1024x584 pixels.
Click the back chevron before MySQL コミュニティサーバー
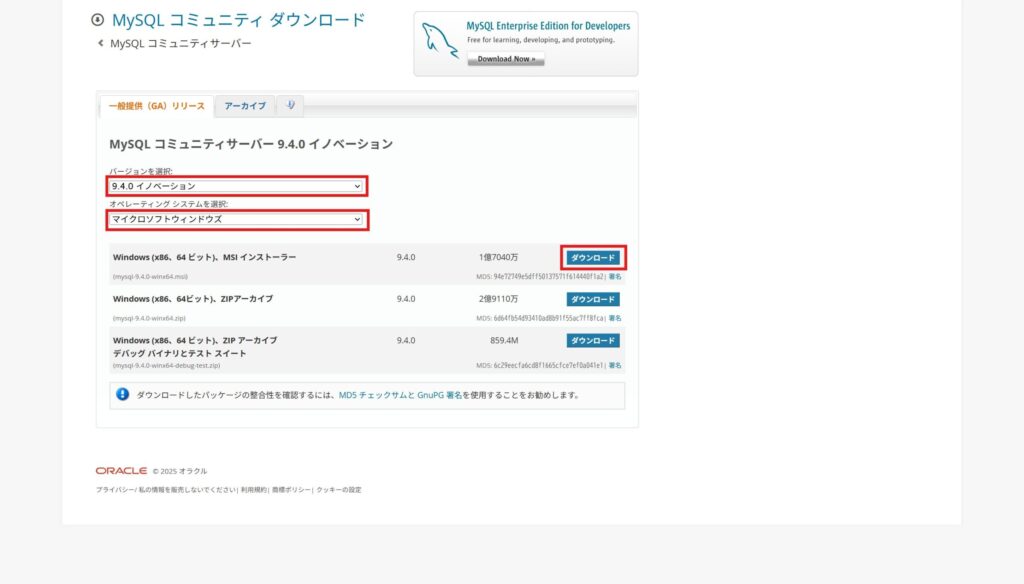100,43
